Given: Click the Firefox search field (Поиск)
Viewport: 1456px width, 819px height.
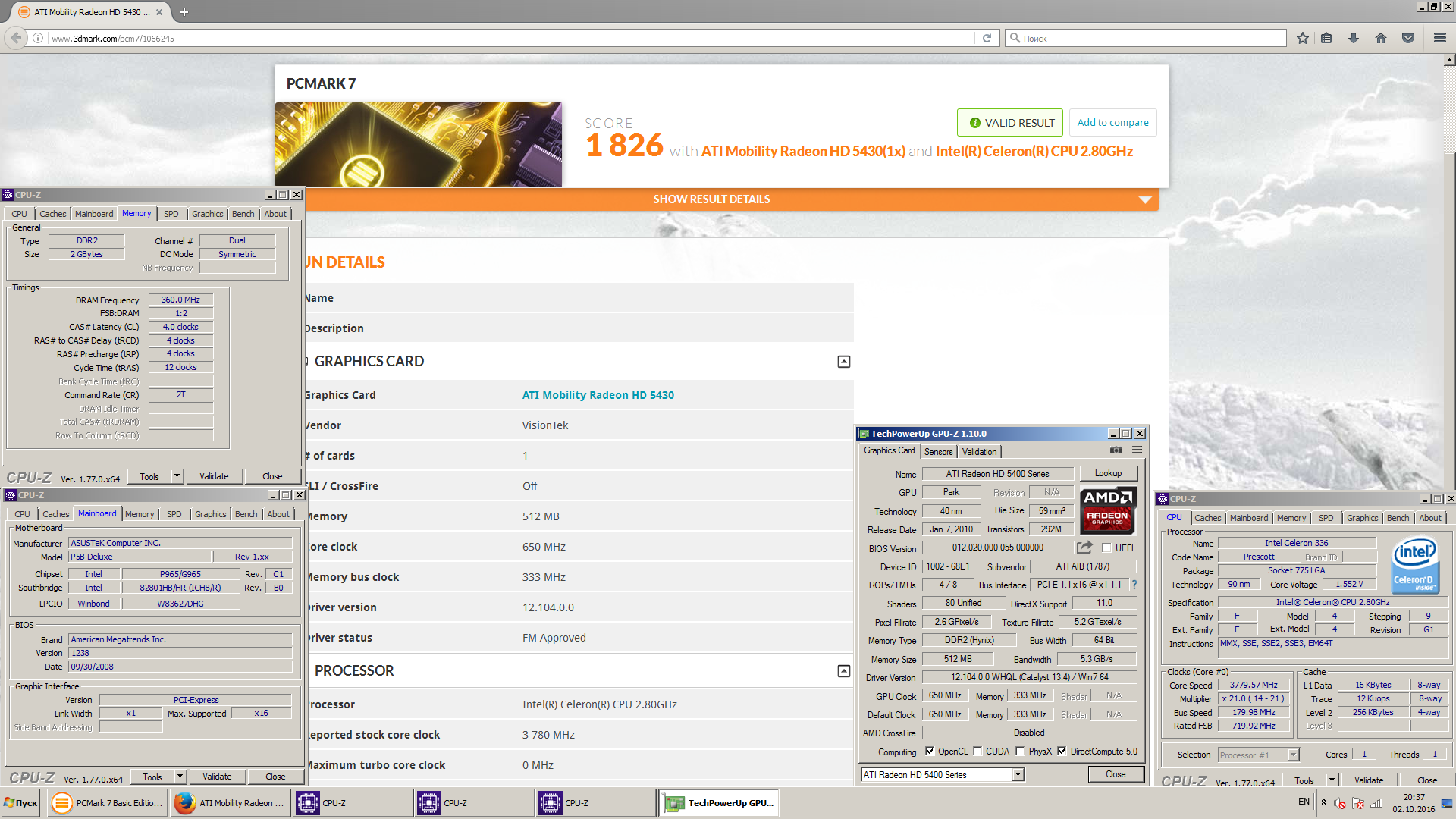Looking at the screenshot, I should tap(1145, 38).
